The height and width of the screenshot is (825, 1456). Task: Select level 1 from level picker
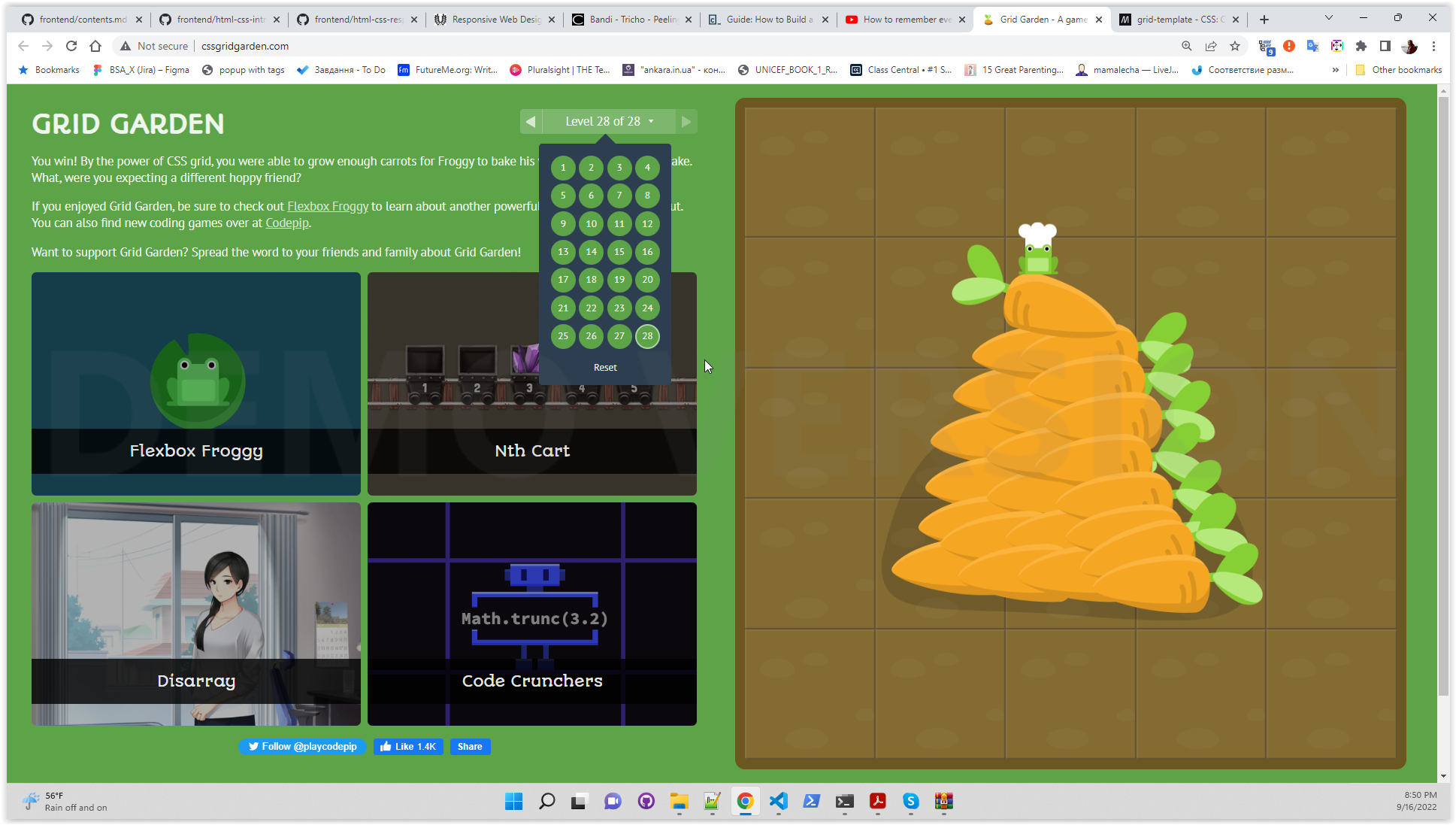click(562, 166)
